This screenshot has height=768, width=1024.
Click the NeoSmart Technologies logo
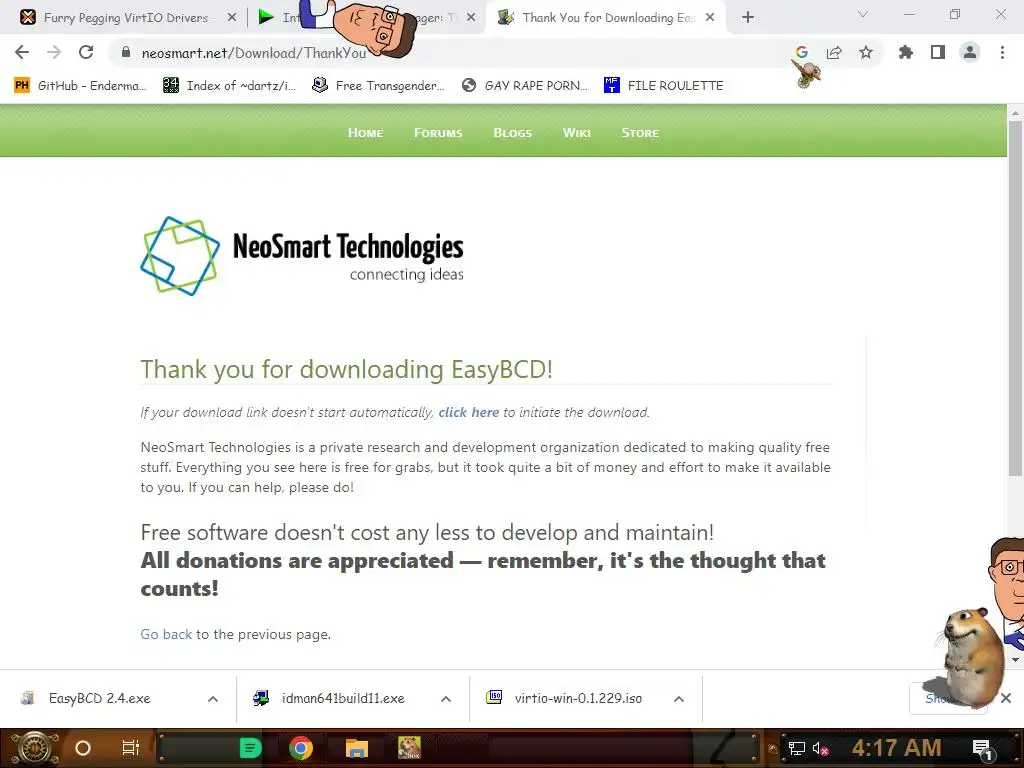(302, 256)
